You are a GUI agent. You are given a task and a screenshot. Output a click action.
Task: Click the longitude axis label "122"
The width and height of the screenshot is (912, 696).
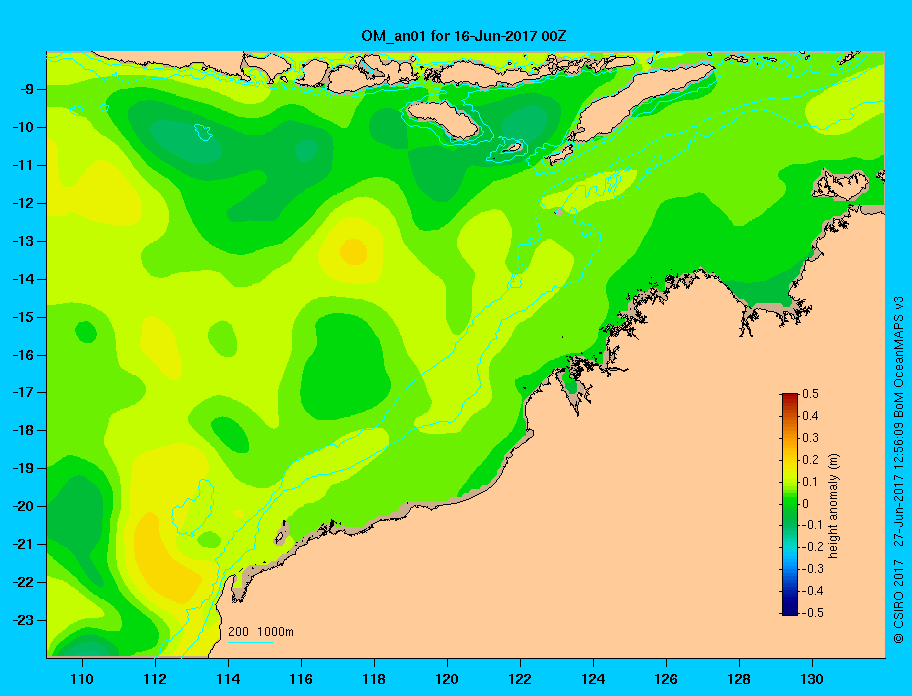coord(520,679)
